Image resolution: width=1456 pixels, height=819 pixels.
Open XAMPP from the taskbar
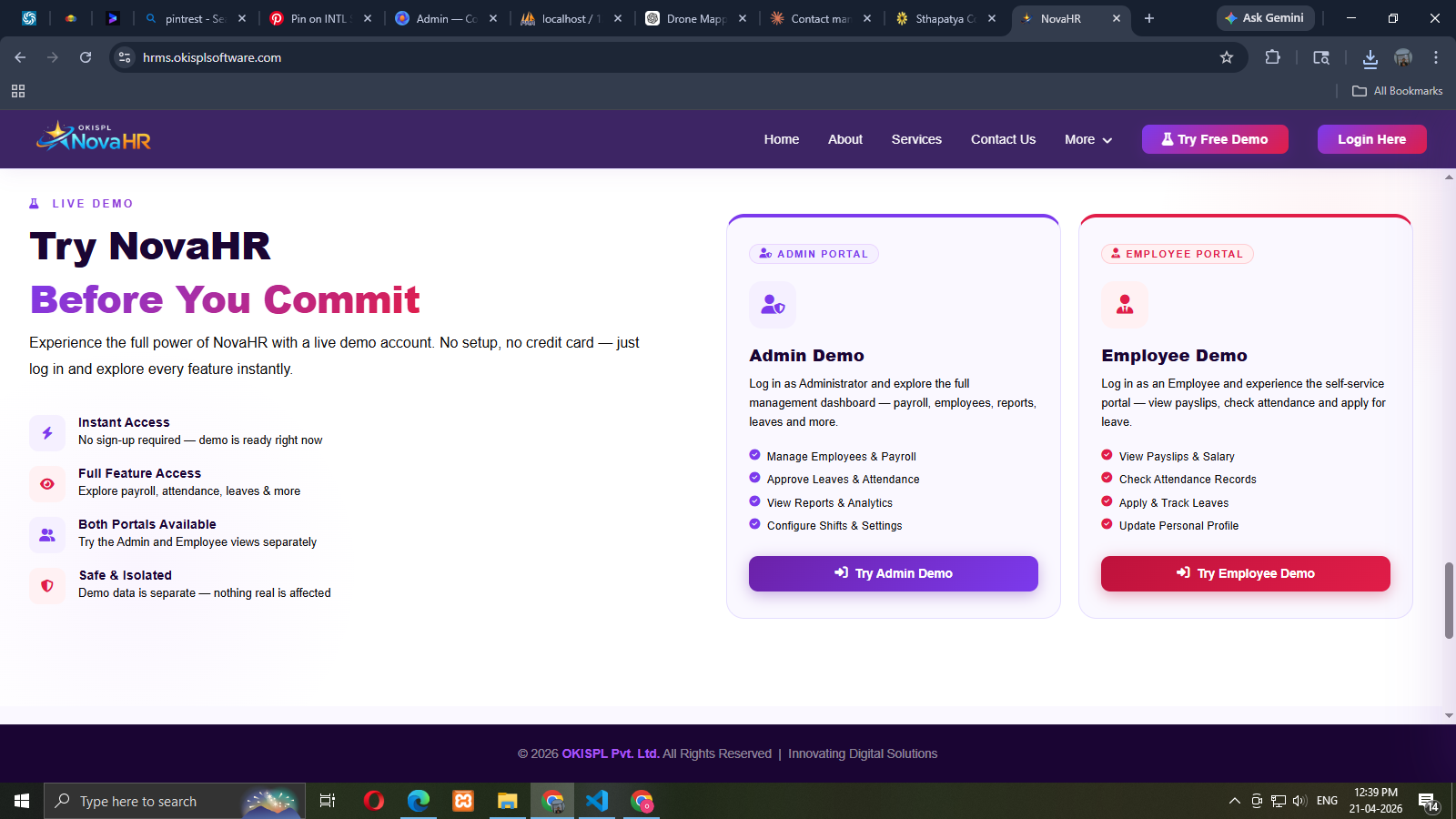pyautogui.click(x=463, y=801)
